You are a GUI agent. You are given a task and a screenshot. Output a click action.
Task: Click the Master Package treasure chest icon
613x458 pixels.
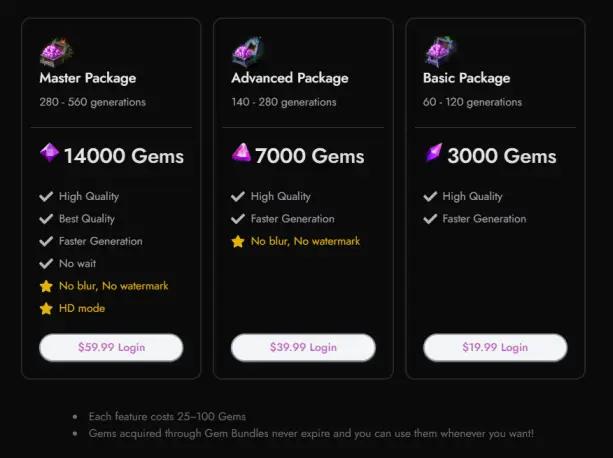click(x=56, y=52)
